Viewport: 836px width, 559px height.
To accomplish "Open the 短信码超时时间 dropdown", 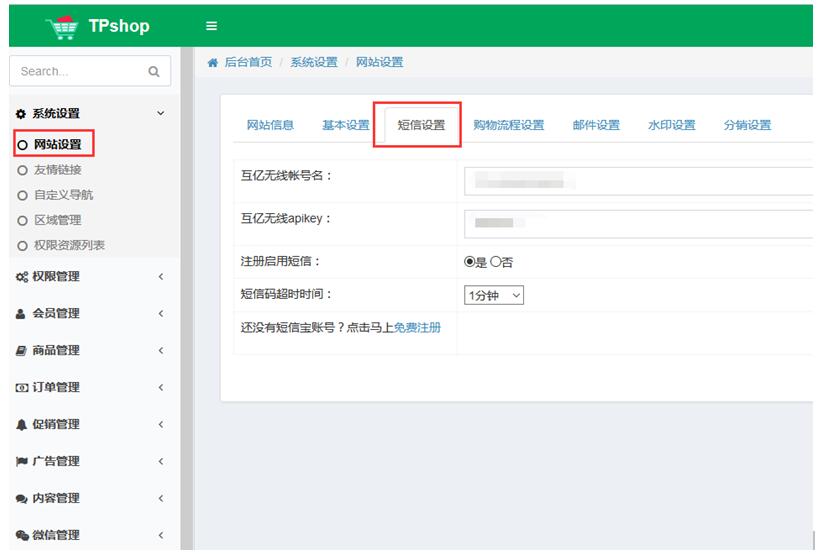I will pyautogui.click(x=494, y=295).
